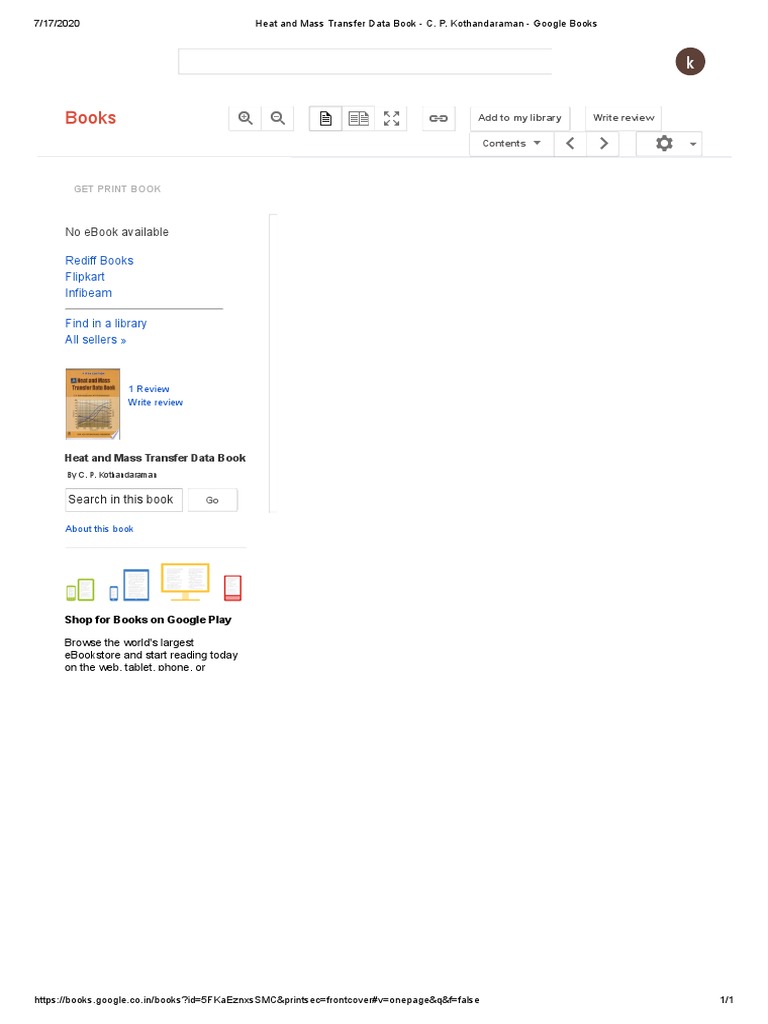Click the zoom out magnifier icon

tap(278, 118)
